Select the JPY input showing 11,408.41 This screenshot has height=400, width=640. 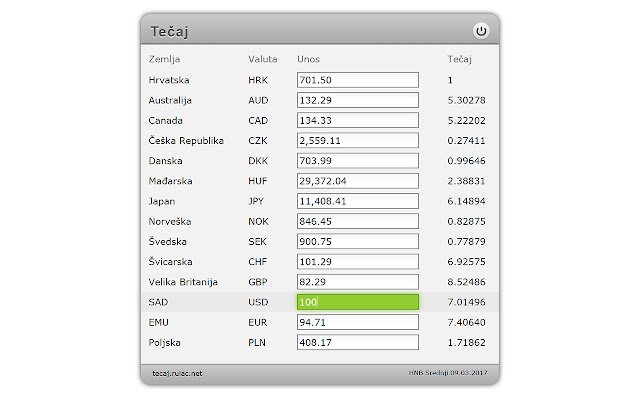pos(358,201)
